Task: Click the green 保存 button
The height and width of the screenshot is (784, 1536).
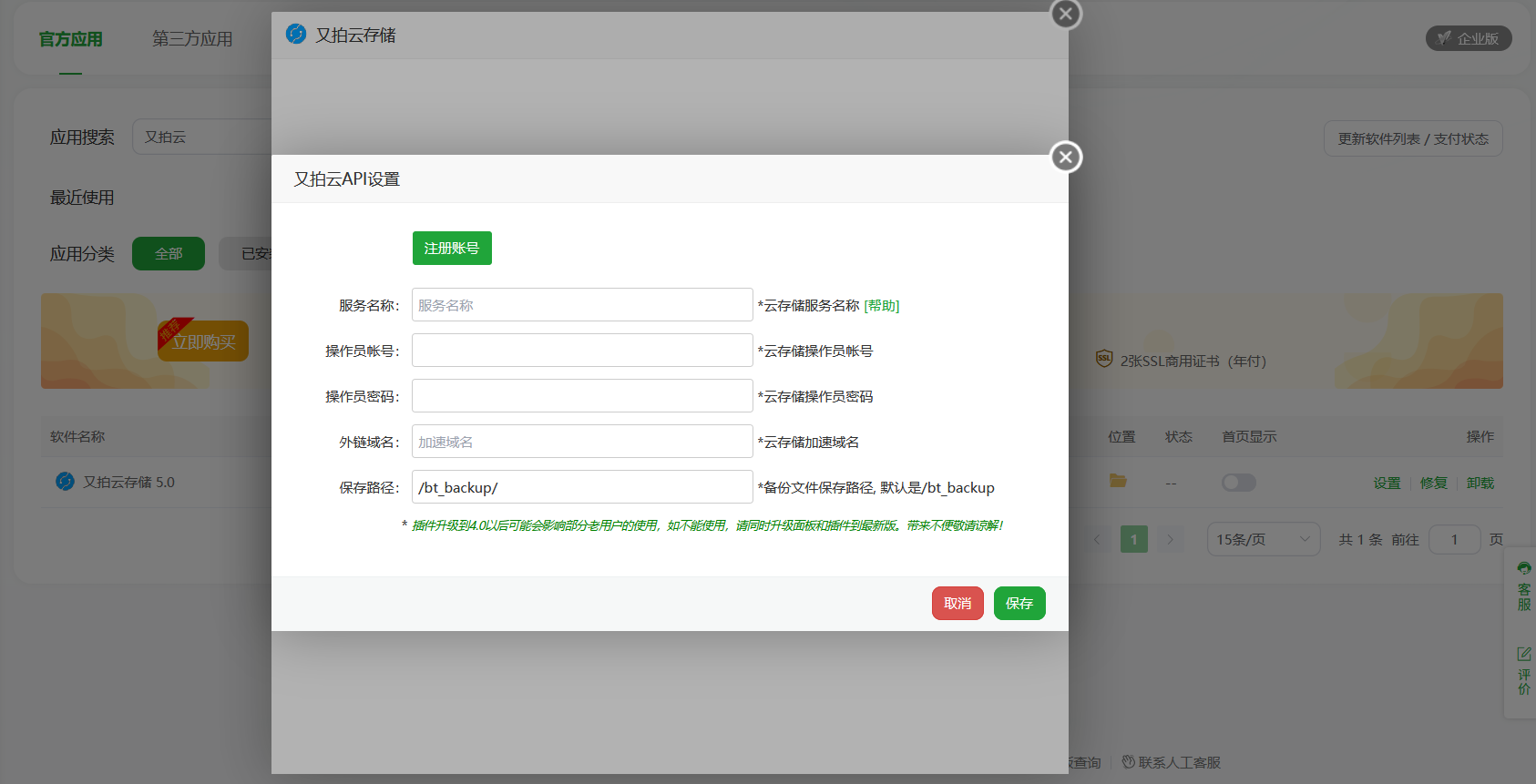Action: (1019, 604)
